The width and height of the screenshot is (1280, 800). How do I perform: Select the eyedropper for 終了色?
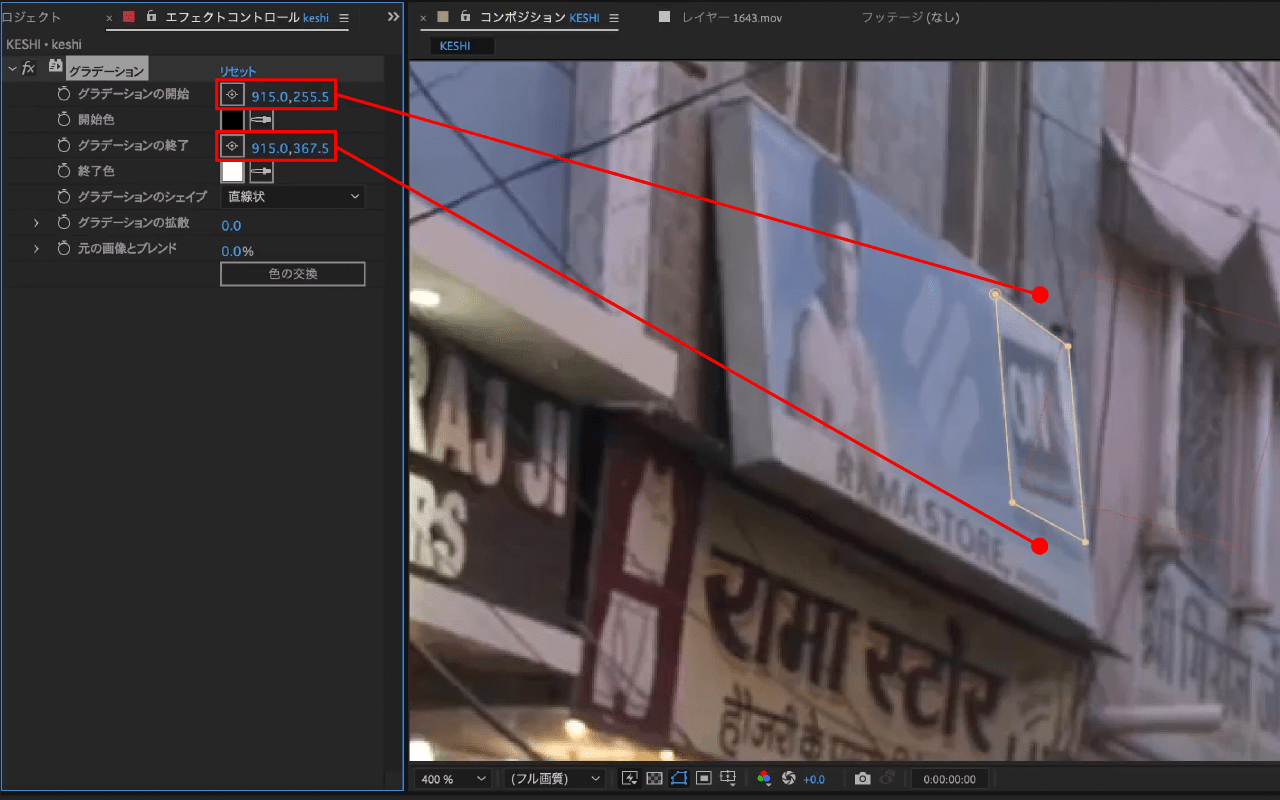261,172
